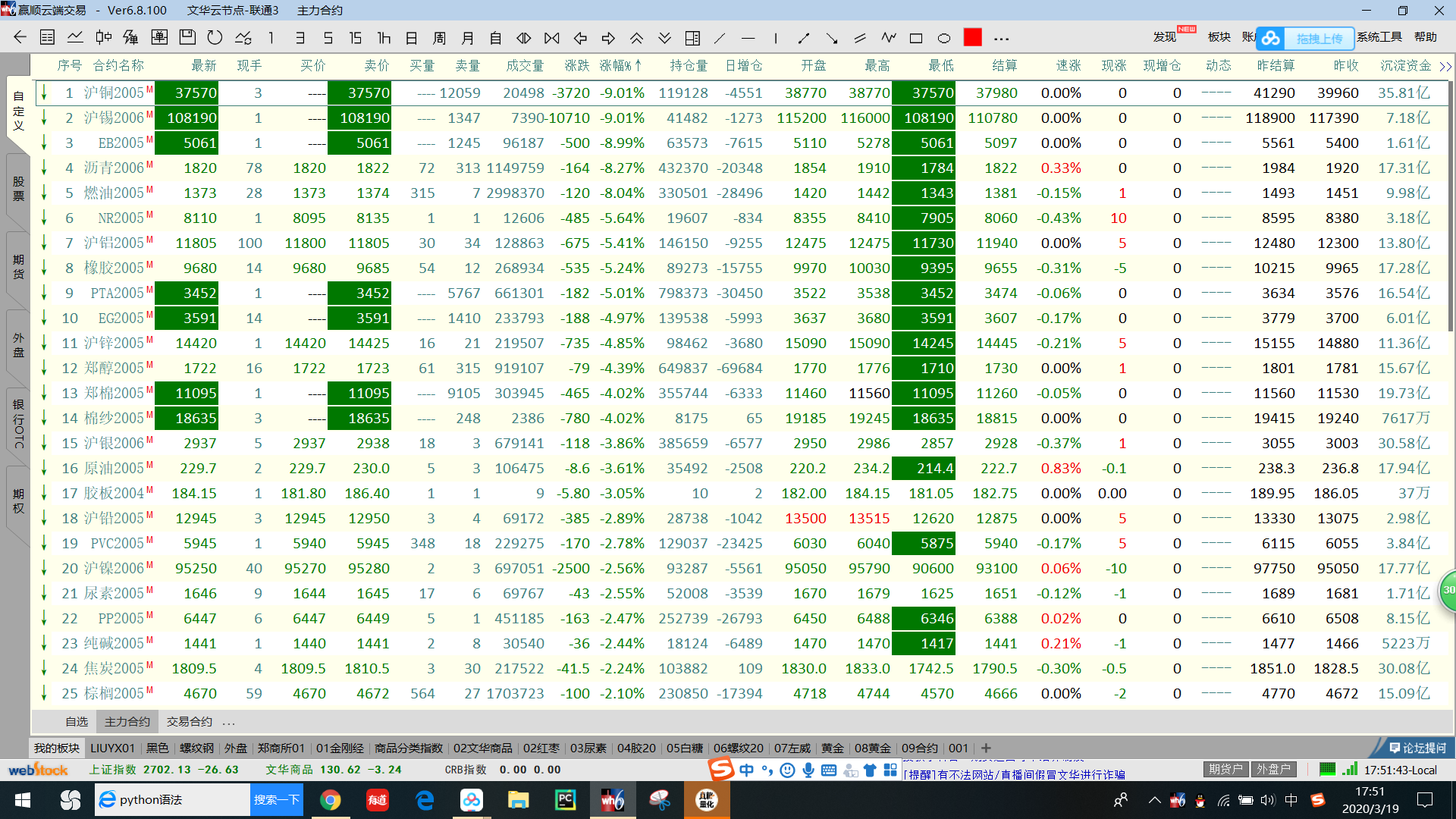Expand more columns with >> arrows
This screenshot has height=819, width=1456.
(1445, 66)
